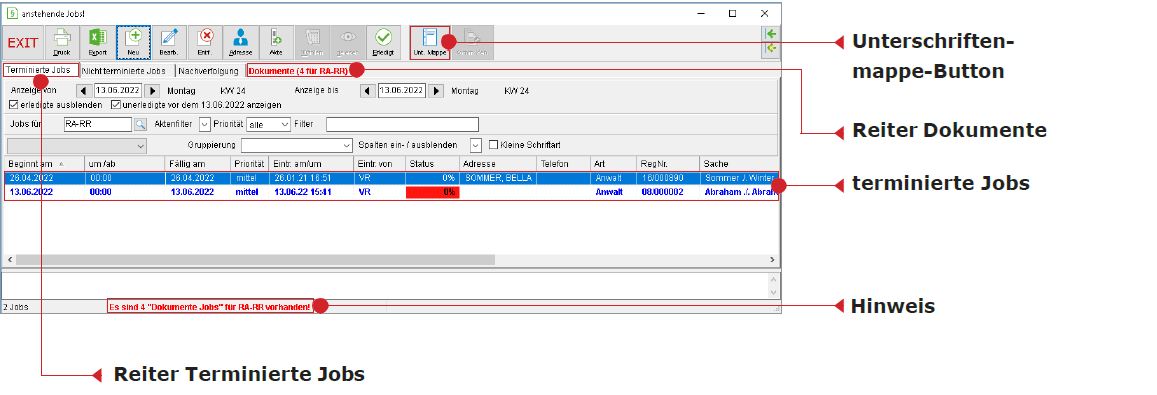Open the Aktenfilter dropdown
The width and height of the screenshot is (1157, 395).
(205, 124)
